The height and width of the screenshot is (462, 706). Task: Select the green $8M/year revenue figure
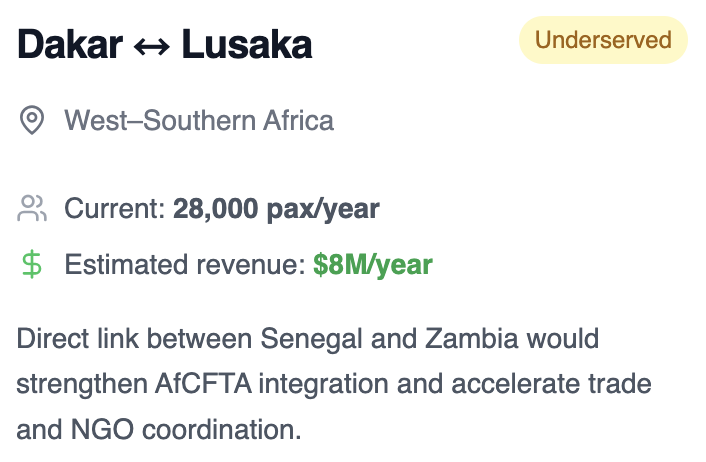(x=373, y=265)
